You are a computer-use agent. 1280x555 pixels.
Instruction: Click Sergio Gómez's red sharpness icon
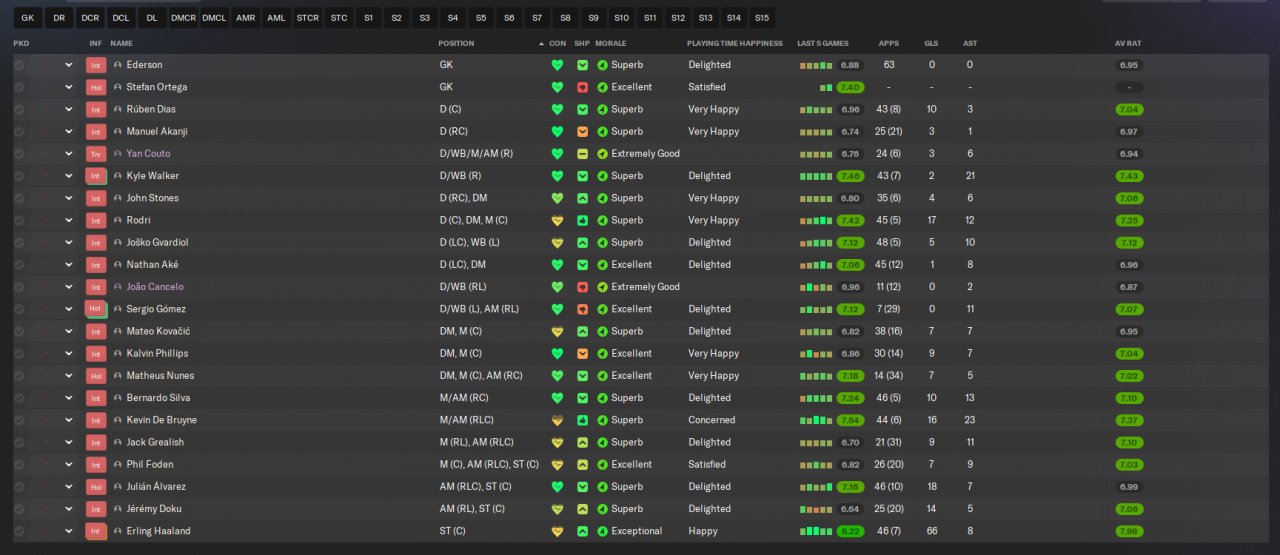[582, 309]
